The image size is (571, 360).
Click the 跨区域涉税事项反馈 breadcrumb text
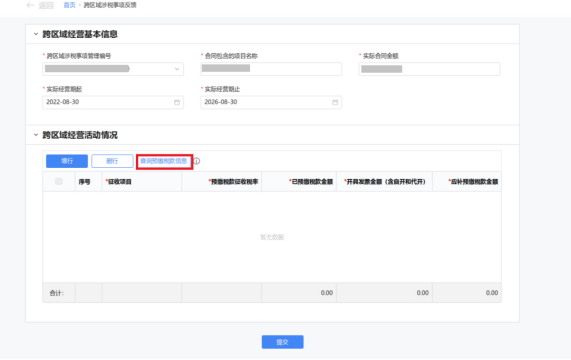110,5
